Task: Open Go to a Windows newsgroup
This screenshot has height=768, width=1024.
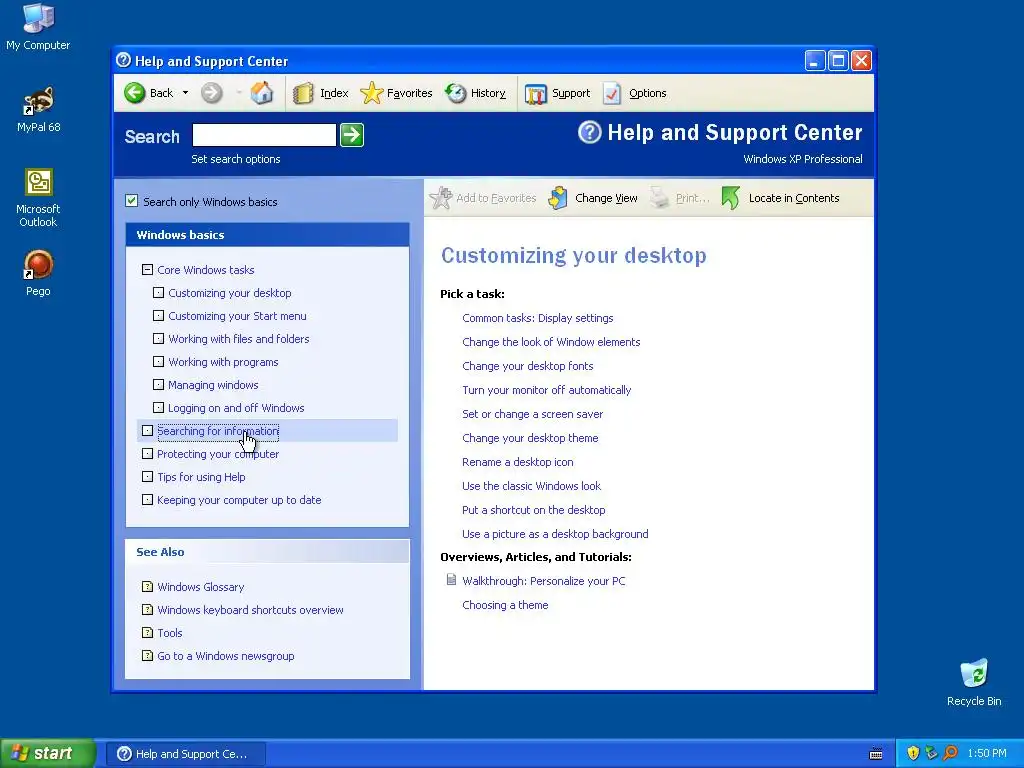Action: (226, 656)
